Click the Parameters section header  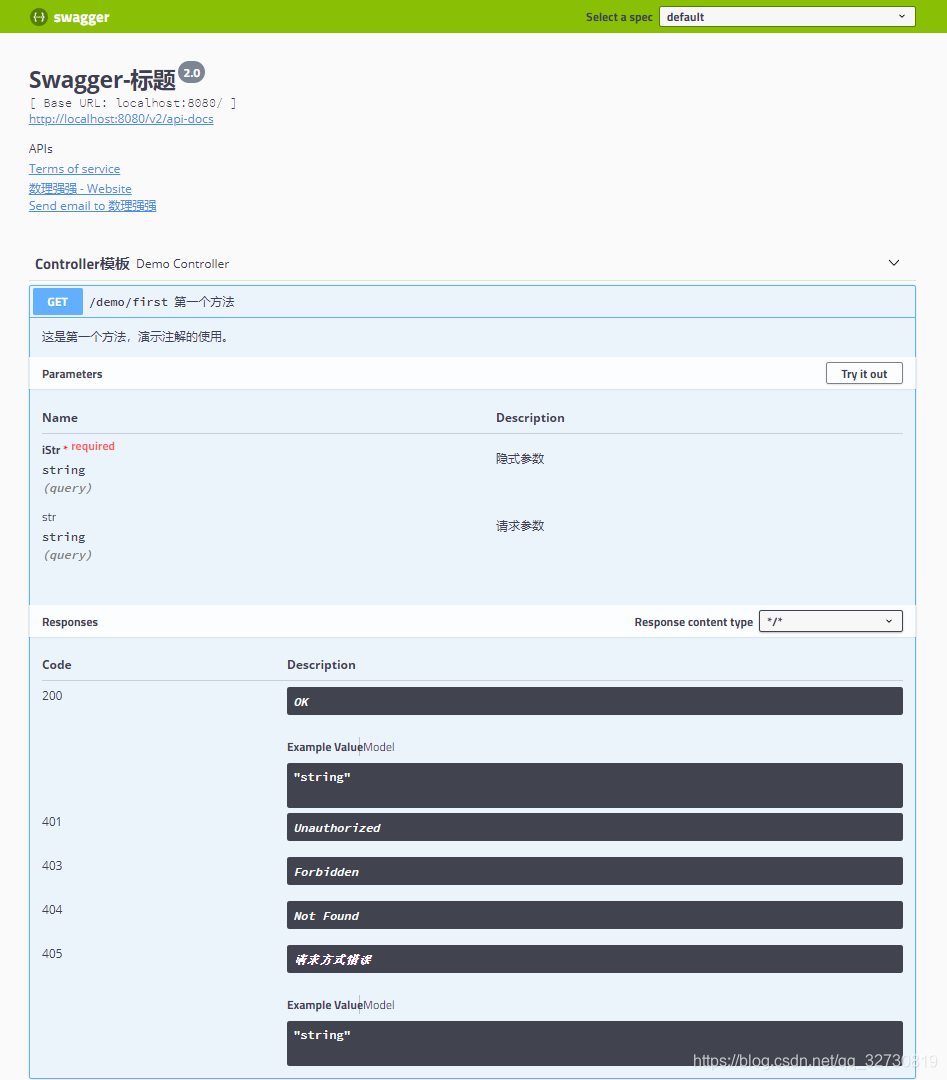click(x=72, y=374)
